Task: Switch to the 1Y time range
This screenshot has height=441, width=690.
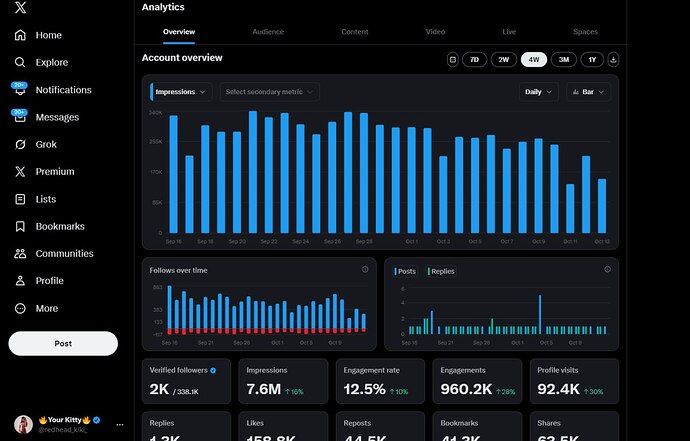Action: pyautogui.click(x=592, y=59)
